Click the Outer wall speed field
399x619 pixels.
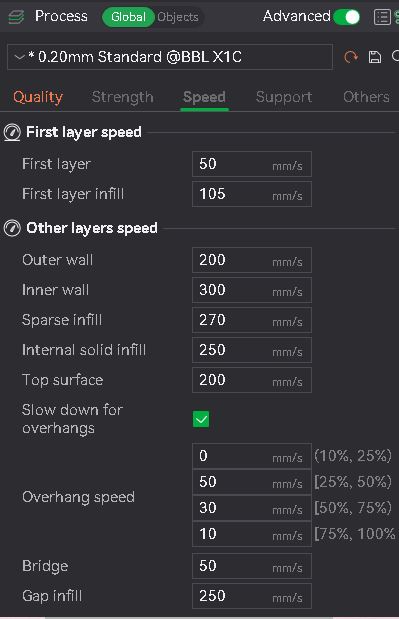[x=252, y=260]
